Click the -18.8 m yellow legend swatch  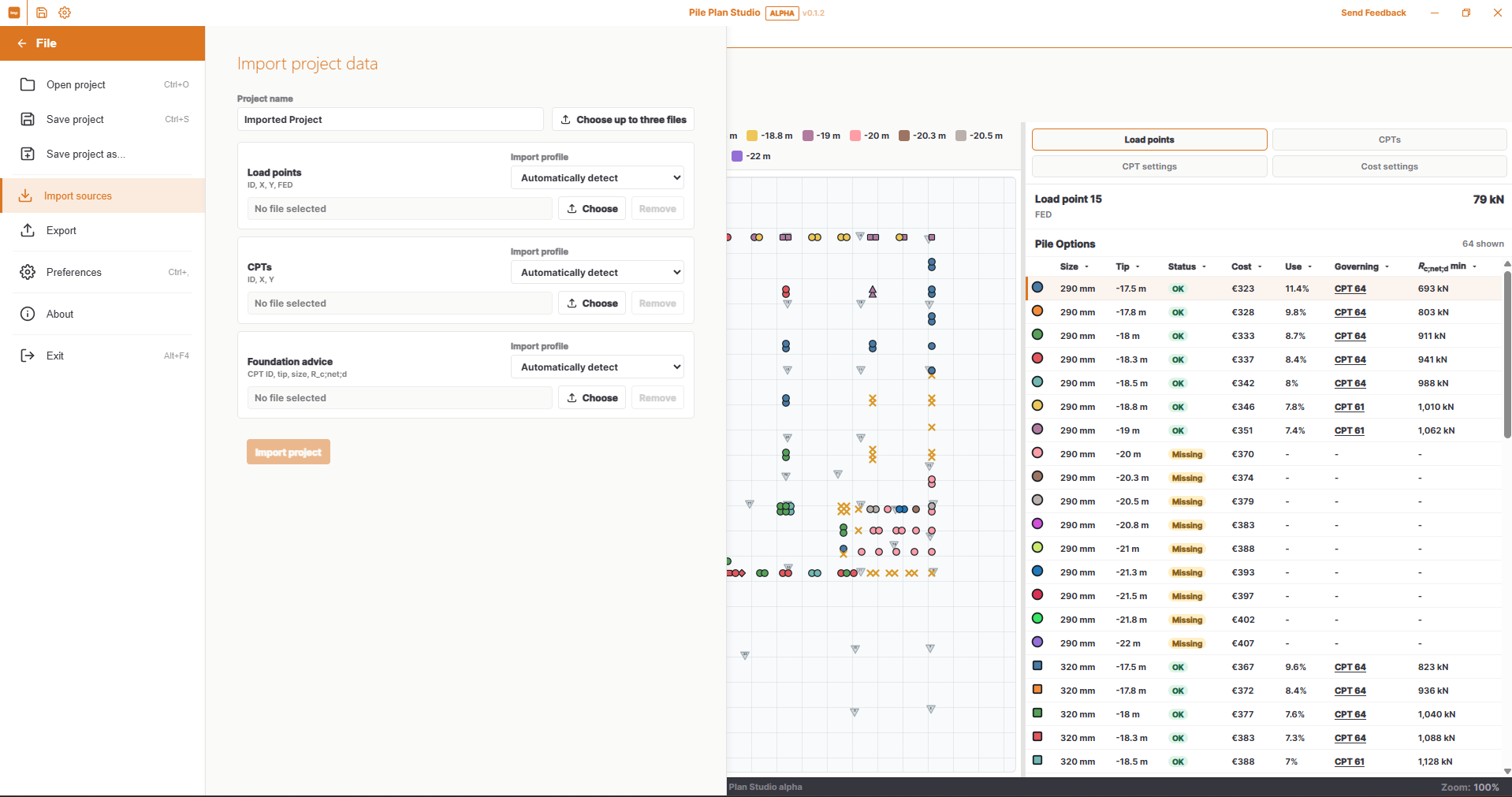[x=752, y=136]
